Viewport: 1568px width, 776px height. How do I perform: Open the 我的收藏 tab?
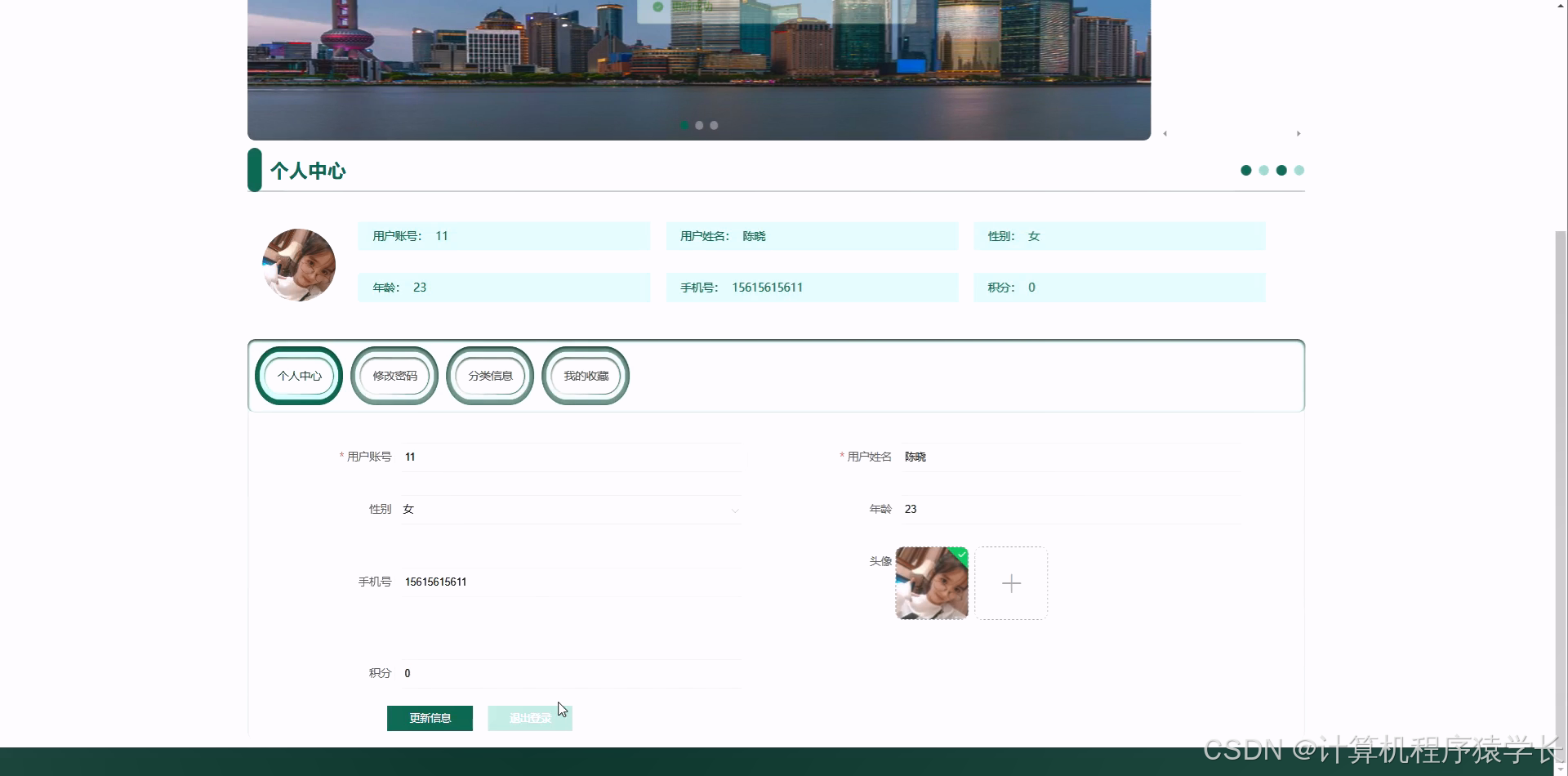pos(586,376)
